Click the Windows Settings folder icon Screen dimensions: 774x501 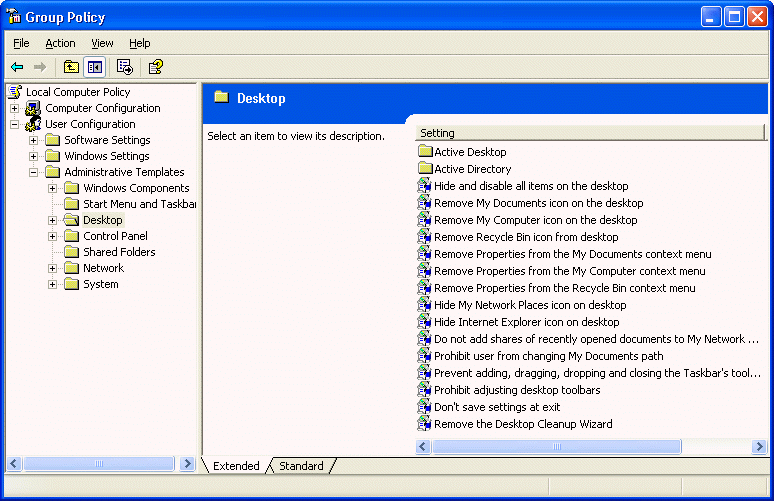(x=52, y=156)
